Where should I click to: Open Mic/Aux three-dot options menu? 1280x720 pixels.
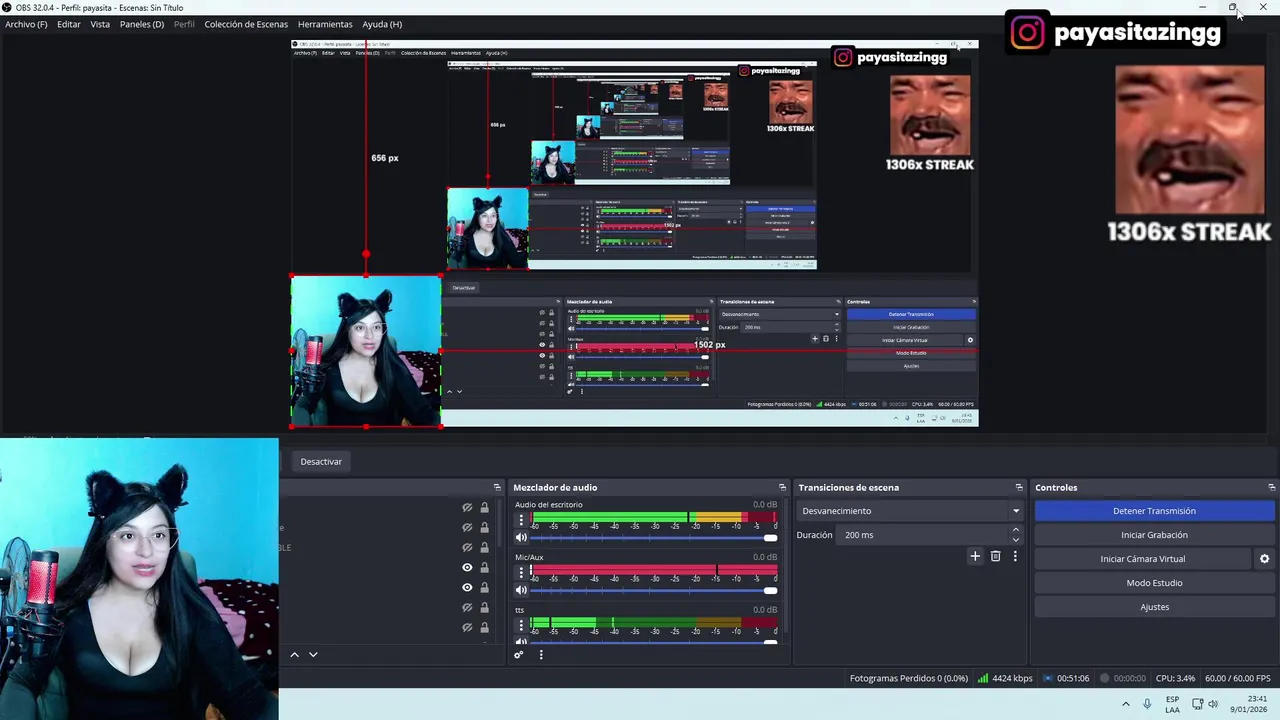coord(520,572)
